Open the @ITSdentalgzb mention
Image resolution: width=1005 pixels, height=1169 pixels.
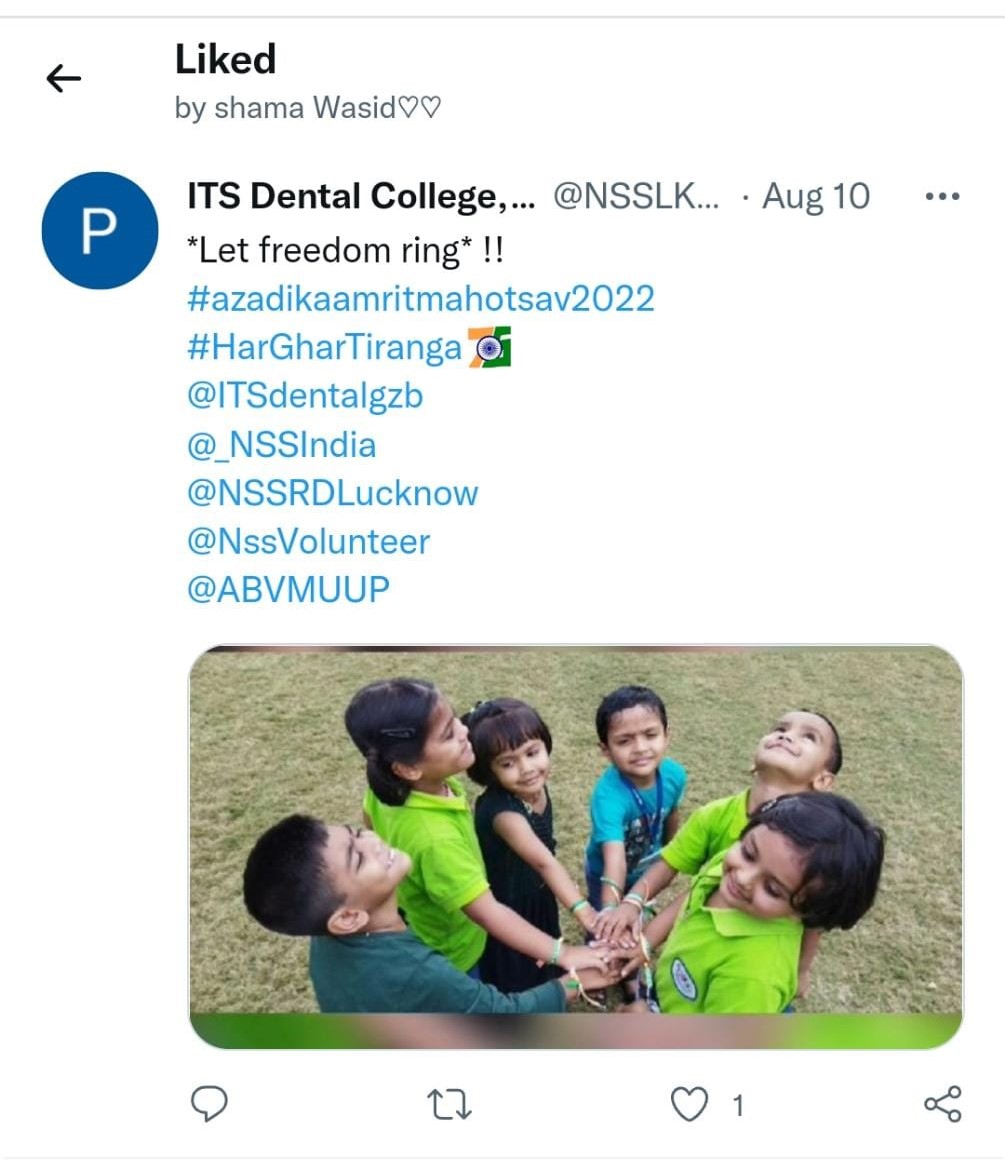(305, 396)
